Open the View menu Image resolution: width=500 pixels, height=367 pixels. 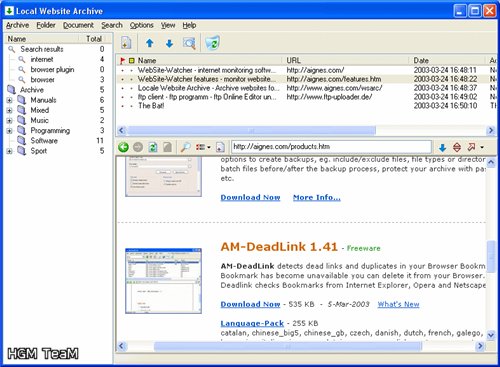point(168,25)
